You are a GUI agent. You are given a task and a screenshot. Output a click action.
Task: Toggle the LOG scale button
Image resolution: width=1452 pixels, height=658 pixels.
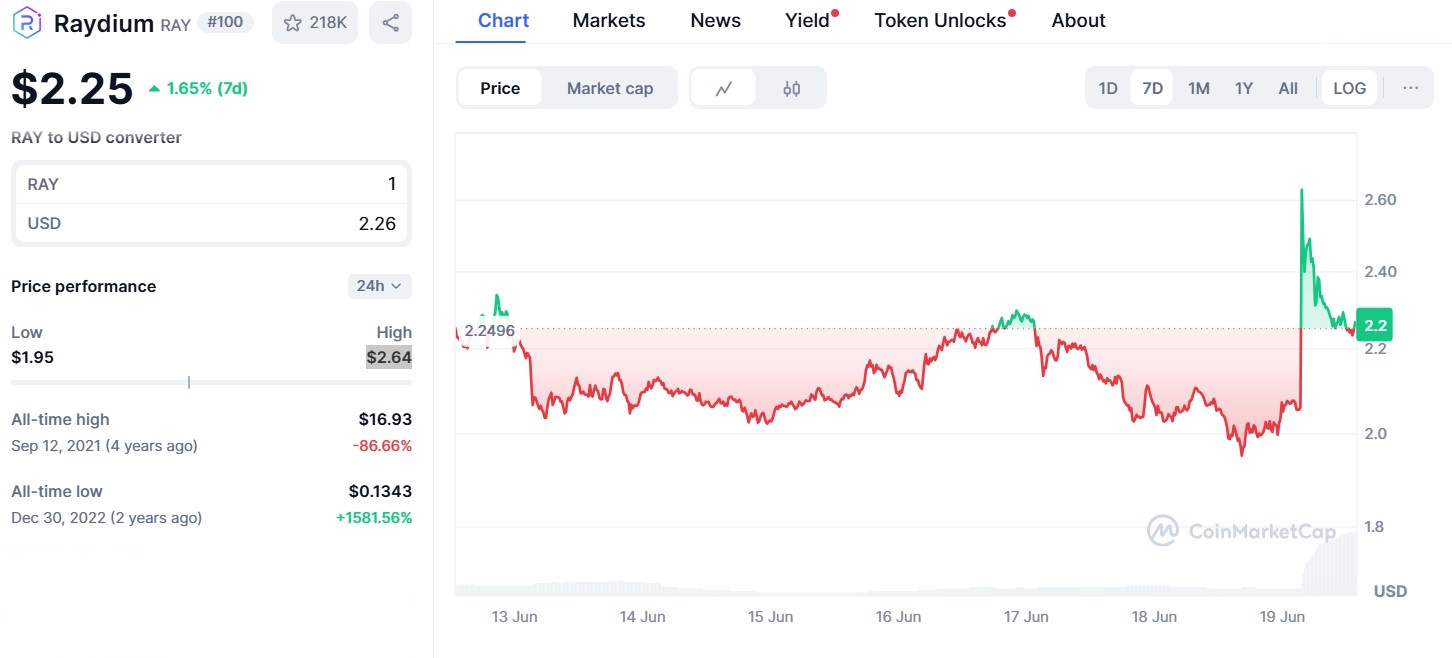(1349, 88)
